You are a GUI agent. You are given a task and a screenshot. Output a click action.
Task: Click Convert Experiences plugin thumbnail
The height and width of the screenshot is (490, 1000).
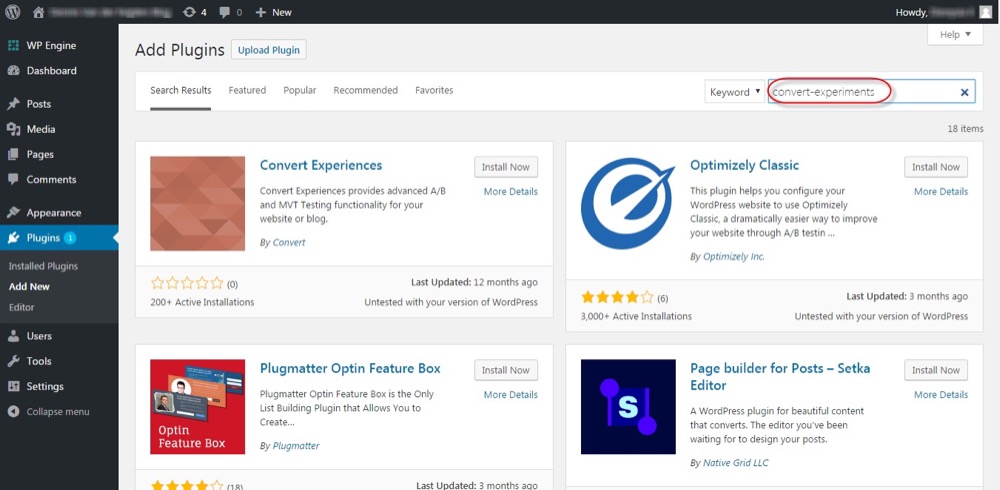click(x=198, y=204)
